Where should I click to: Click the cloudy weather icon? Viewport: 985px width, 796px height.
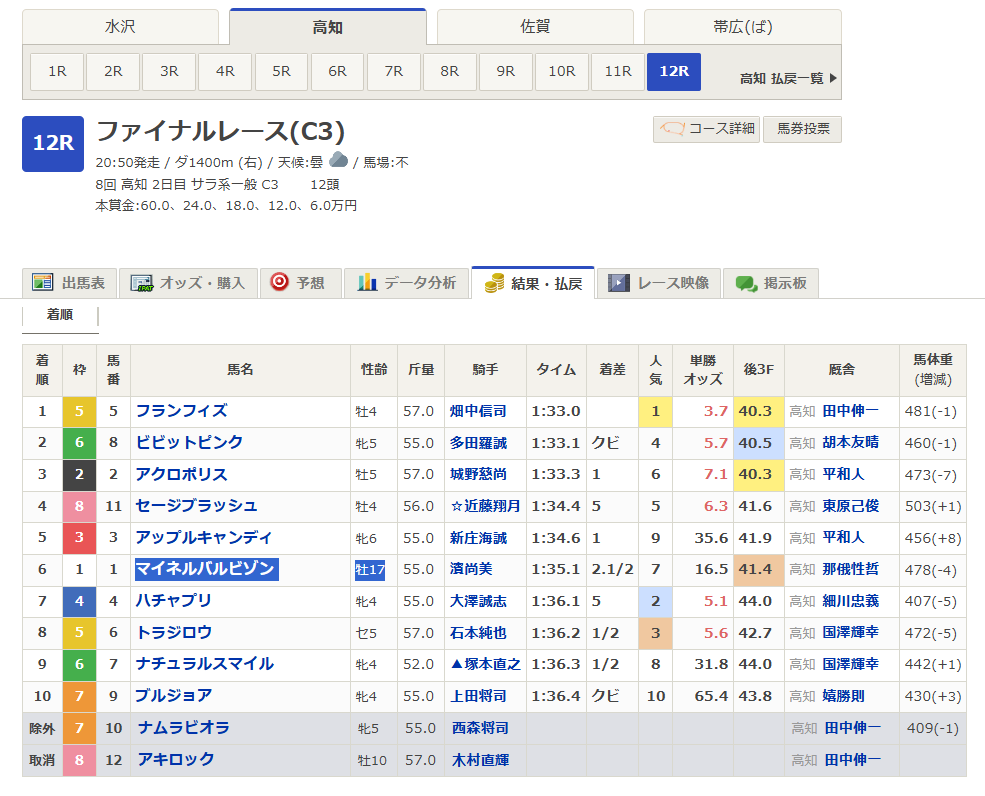[339, 160]
